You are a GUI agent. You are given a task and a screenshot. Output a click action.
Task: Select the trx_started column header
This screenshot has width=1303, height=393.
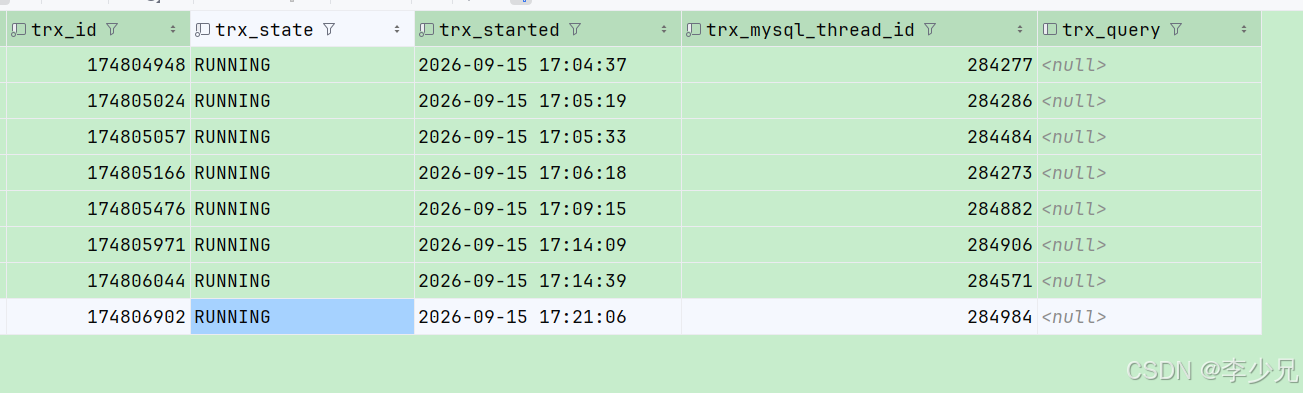[x=548, y=30]
